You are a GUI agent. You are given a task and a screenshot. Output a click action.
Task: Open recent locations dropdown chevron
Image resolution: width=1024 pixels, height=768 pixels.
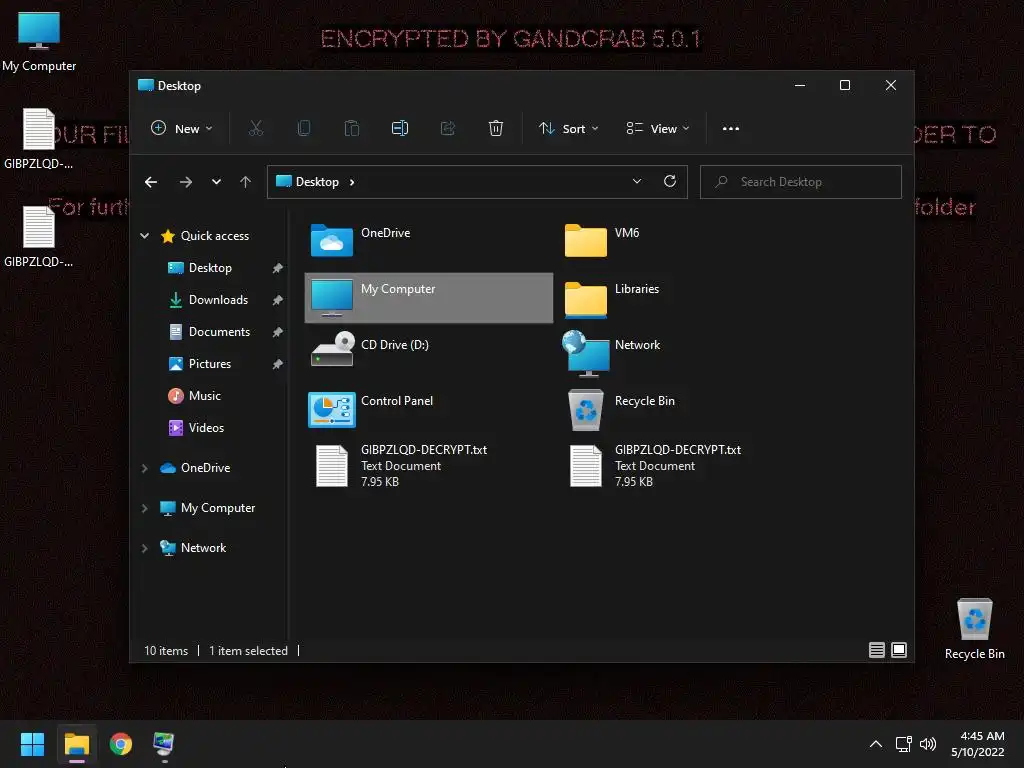216,182
